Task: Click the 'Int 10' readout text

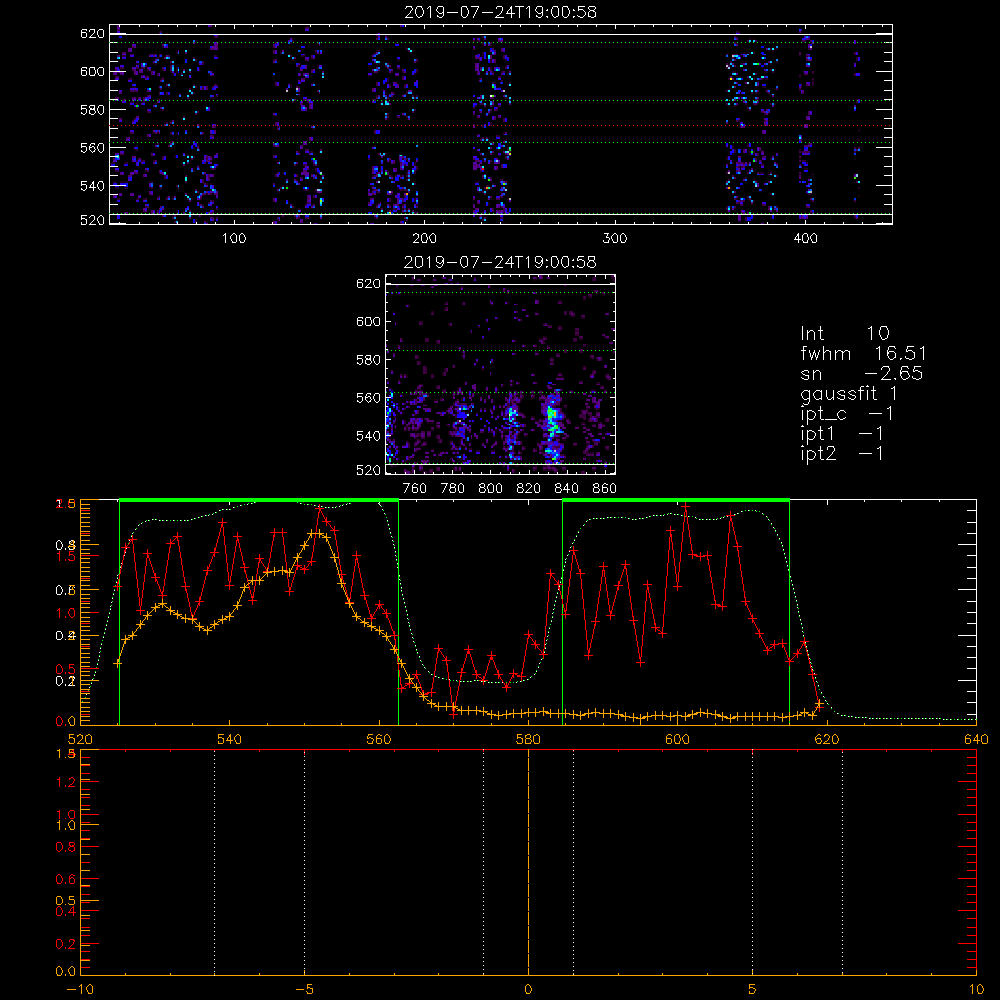Action: point(844,334)
